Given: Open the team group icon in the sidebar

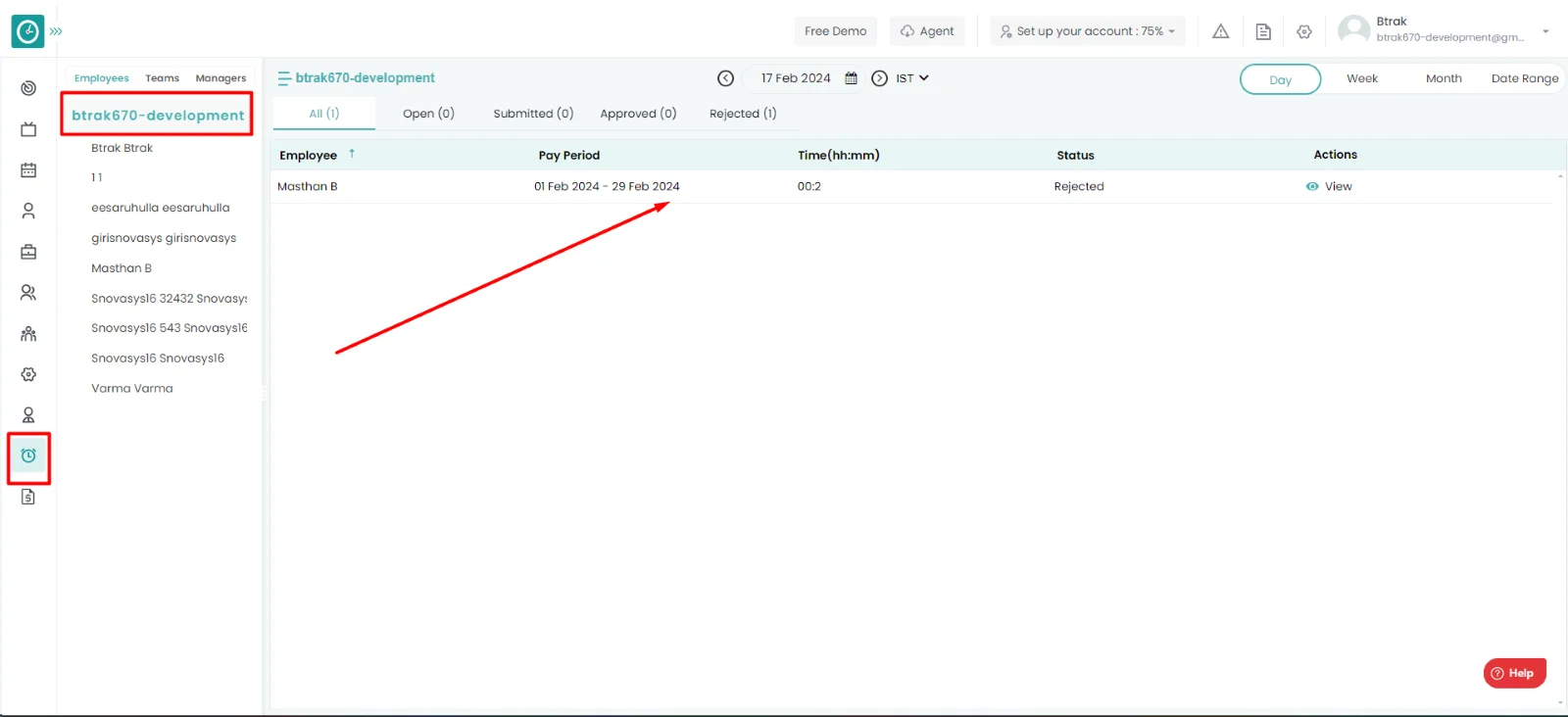Looking at the screenshot, I should pos(28,334).
